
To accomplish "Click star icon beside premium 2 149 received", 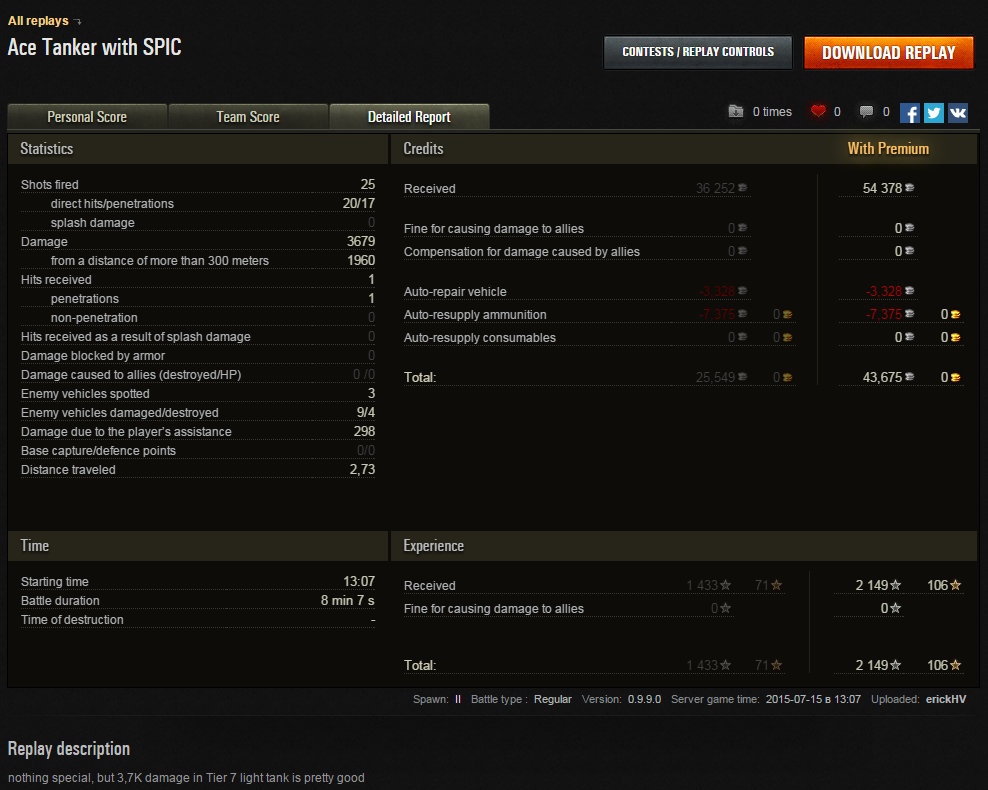I will point(896,585).
